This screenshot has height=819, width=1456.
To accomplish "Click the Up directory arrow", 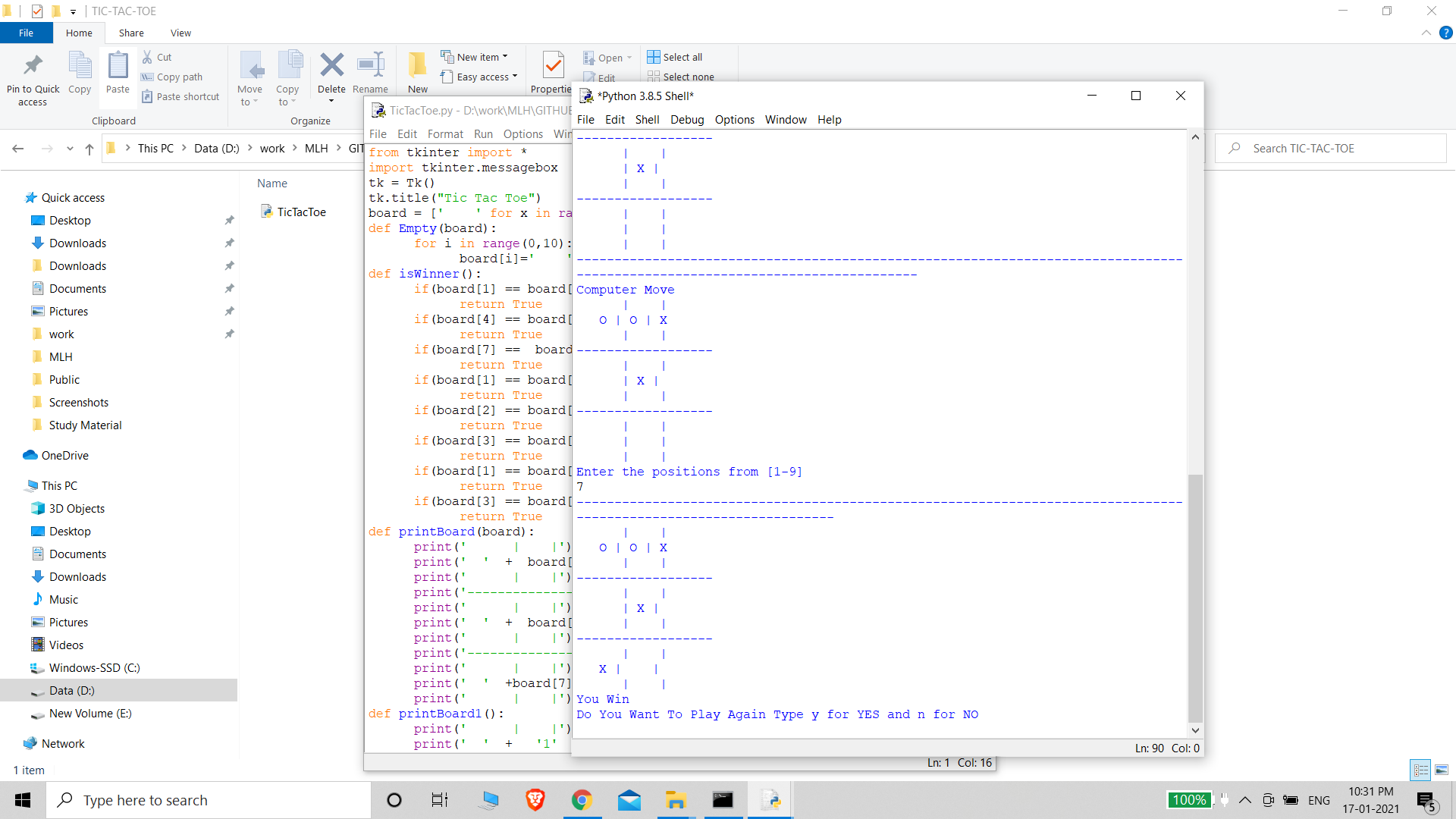I will [89, 149].
